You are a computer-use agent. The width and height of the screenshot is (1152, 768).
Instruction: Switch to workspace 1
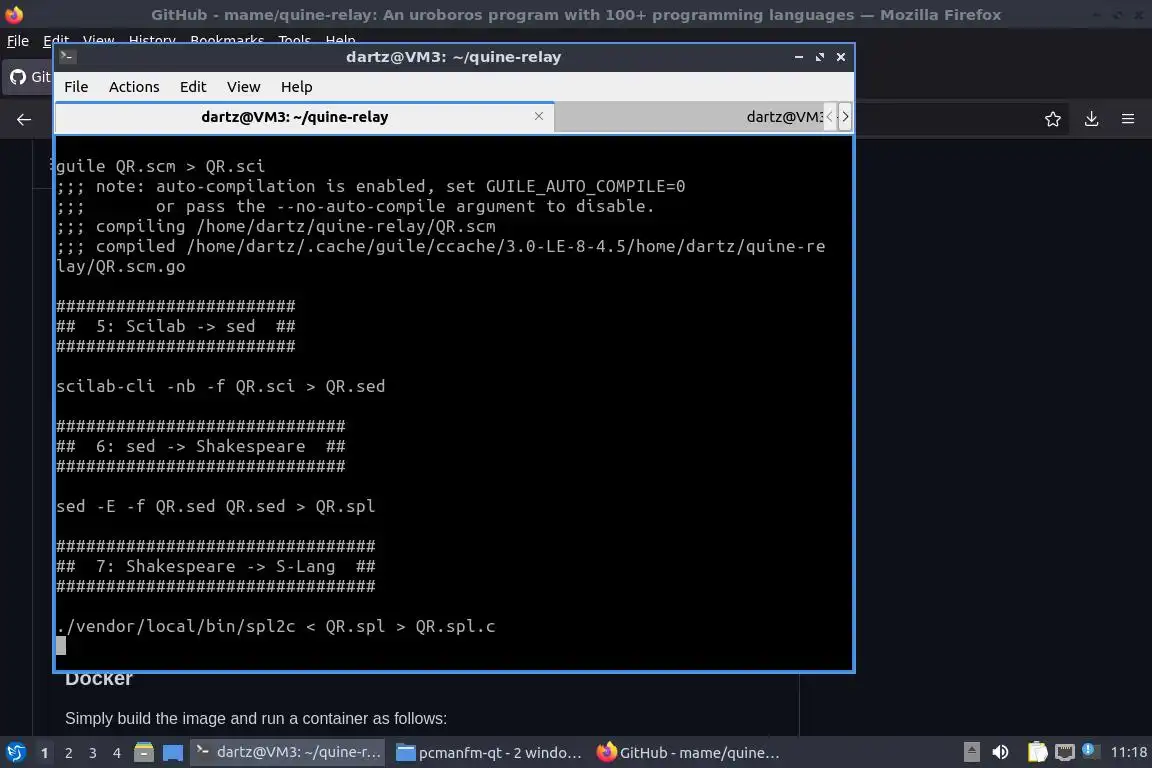[44, 753]
